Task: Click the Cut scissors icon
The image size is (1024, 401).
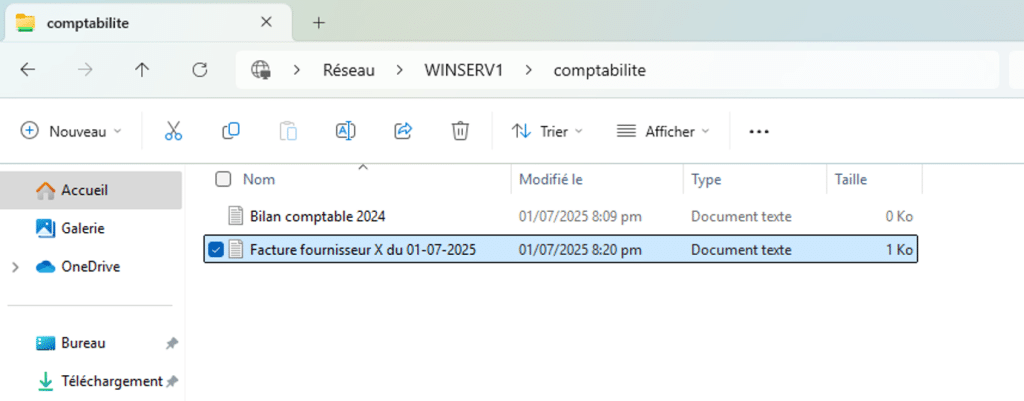Action: point(173,131)
